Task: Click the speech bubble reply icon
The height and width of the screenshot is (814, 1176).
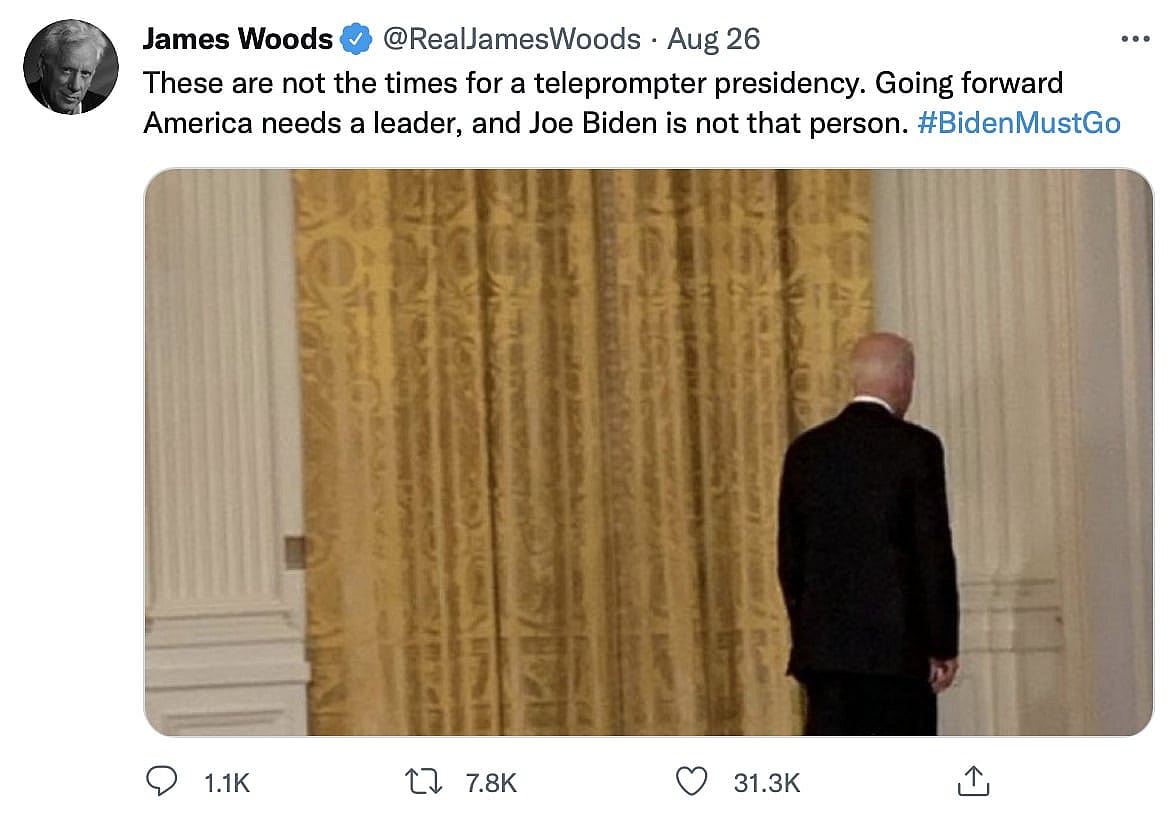Action: click(x=161, y=781)
